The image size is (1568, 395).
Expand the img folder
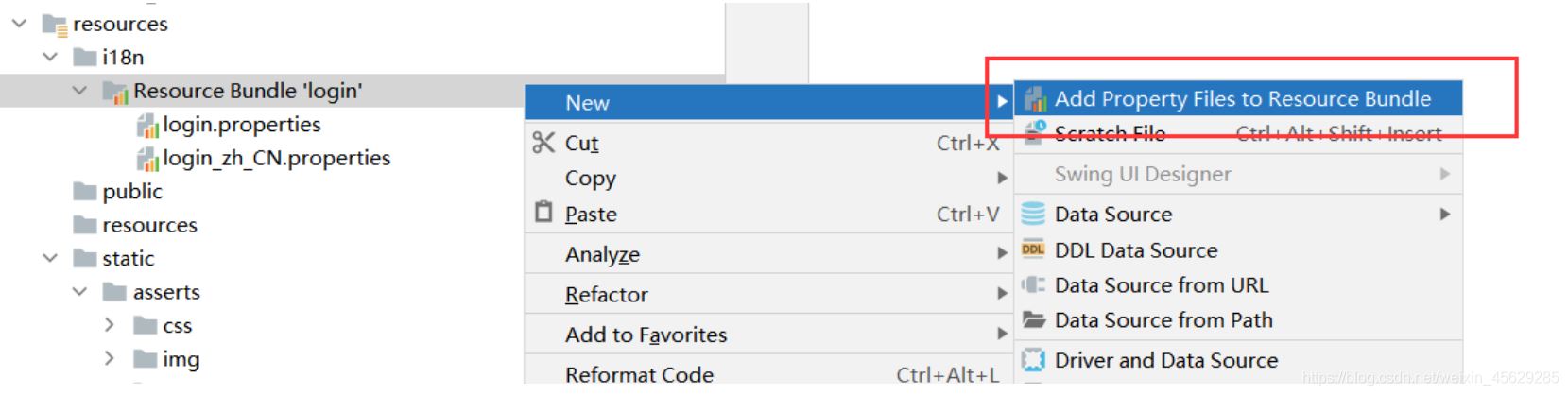[110, 358]
